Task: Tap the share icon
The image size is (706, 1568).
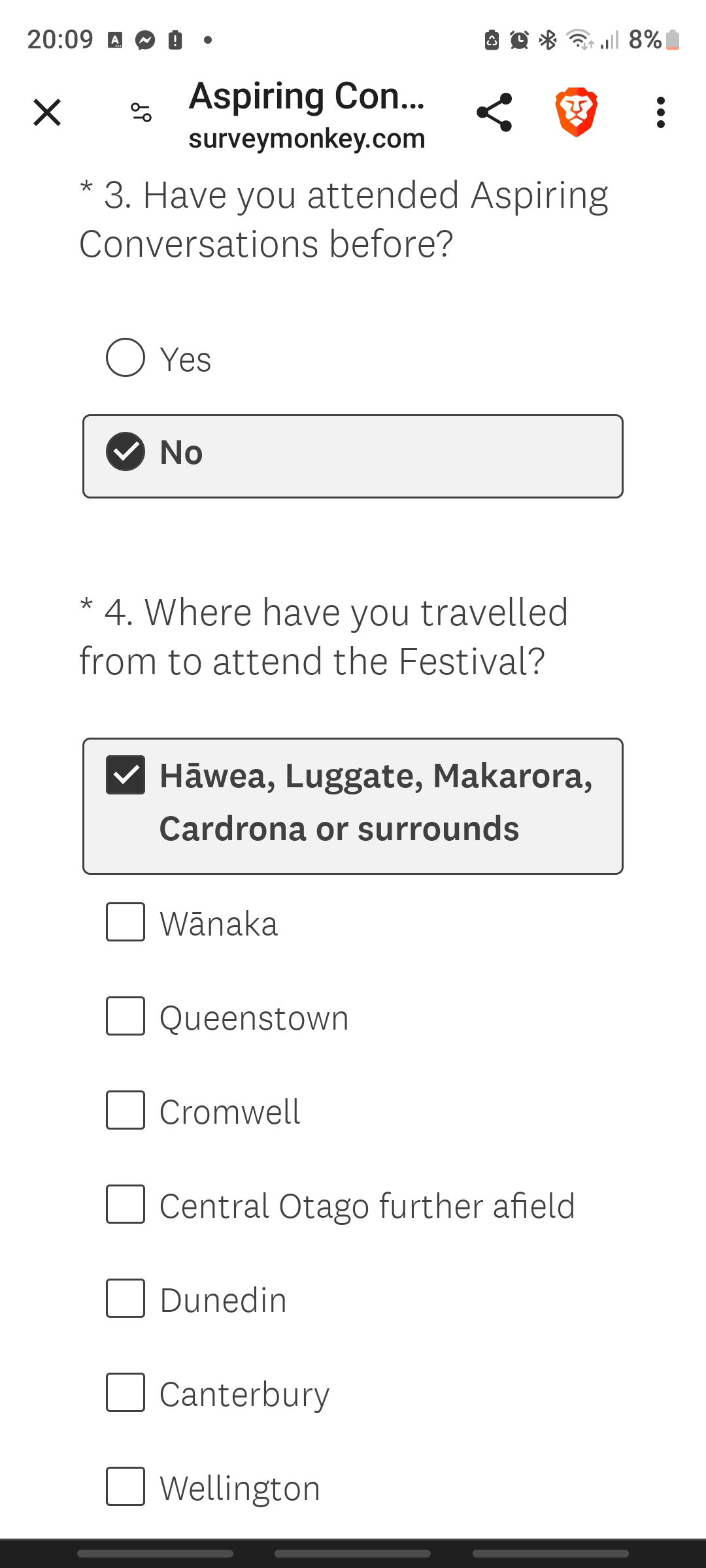Action: [494, 112]
